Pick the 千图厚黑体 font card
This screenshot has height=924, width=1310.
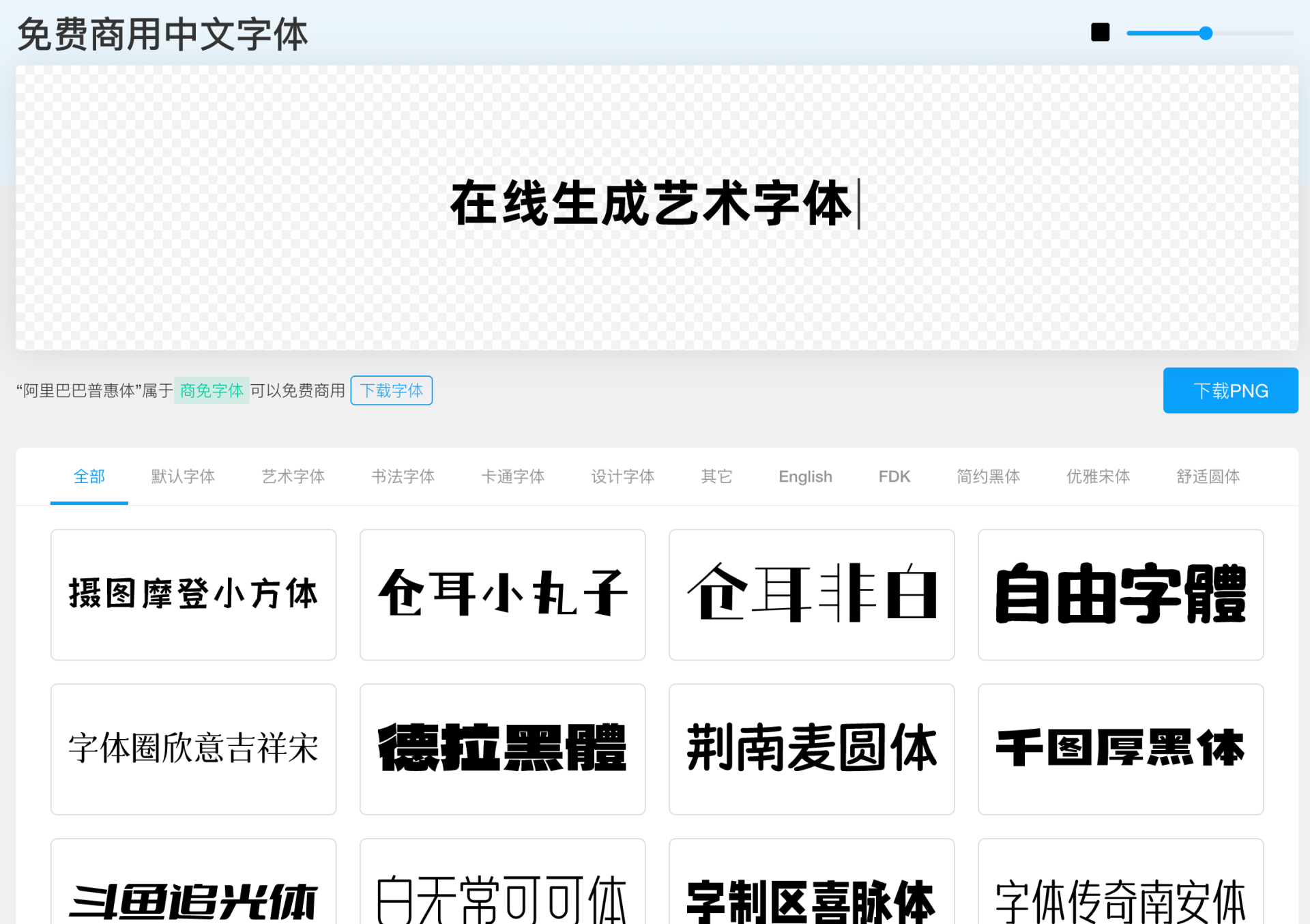tap(1120, 749)
